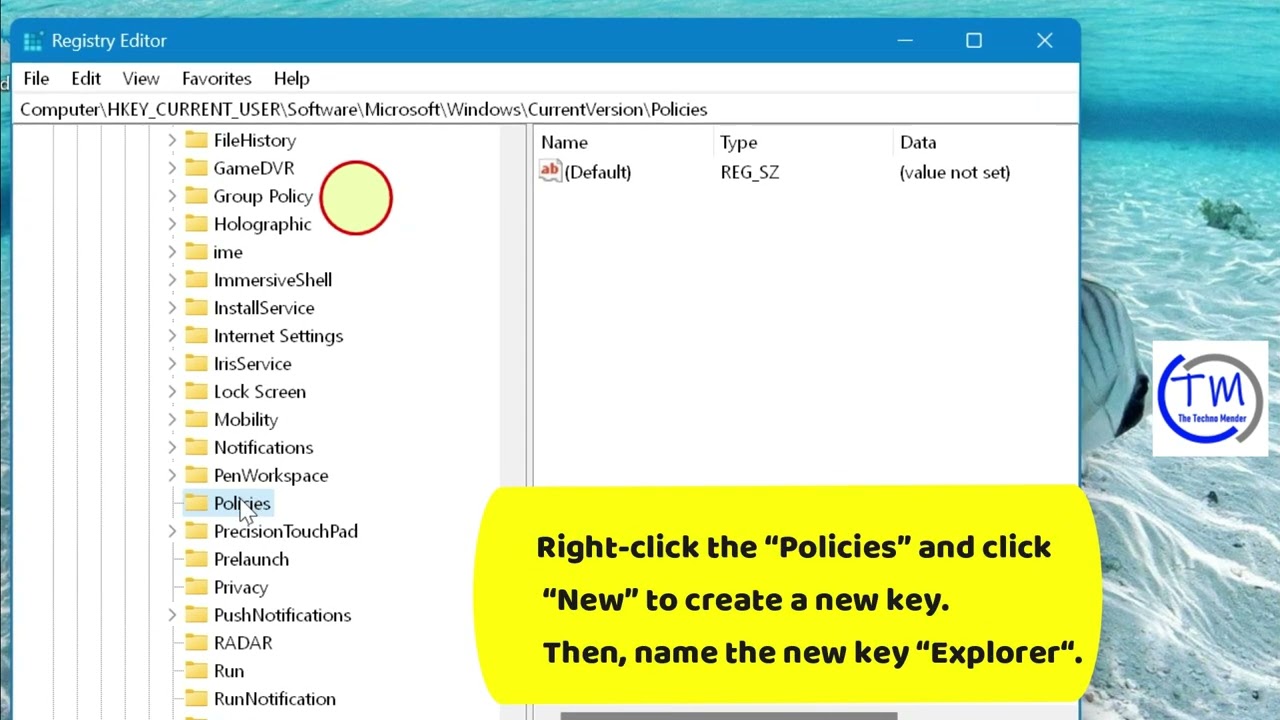The height and width of the screenshot is (720, 1280).
Task: Open the Help menu
Action: pyautogui.click(x=291, y=78)
